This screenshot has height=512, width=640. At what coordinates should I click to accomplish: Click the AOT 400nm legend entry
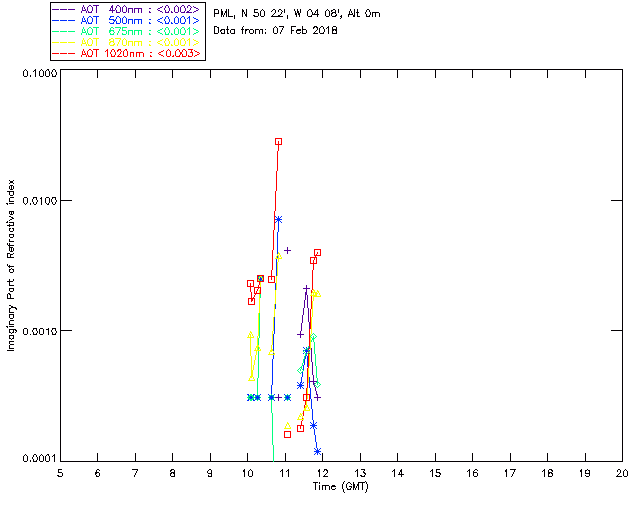pos(128,9)
